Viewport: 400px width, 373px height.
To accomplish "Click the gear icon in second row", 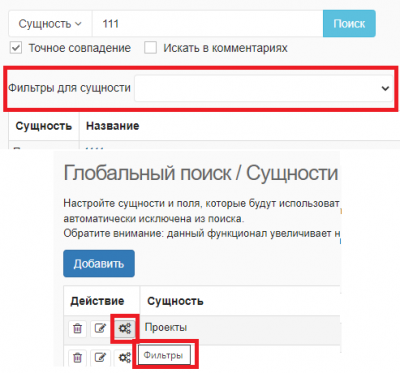I will pos(124,358).
